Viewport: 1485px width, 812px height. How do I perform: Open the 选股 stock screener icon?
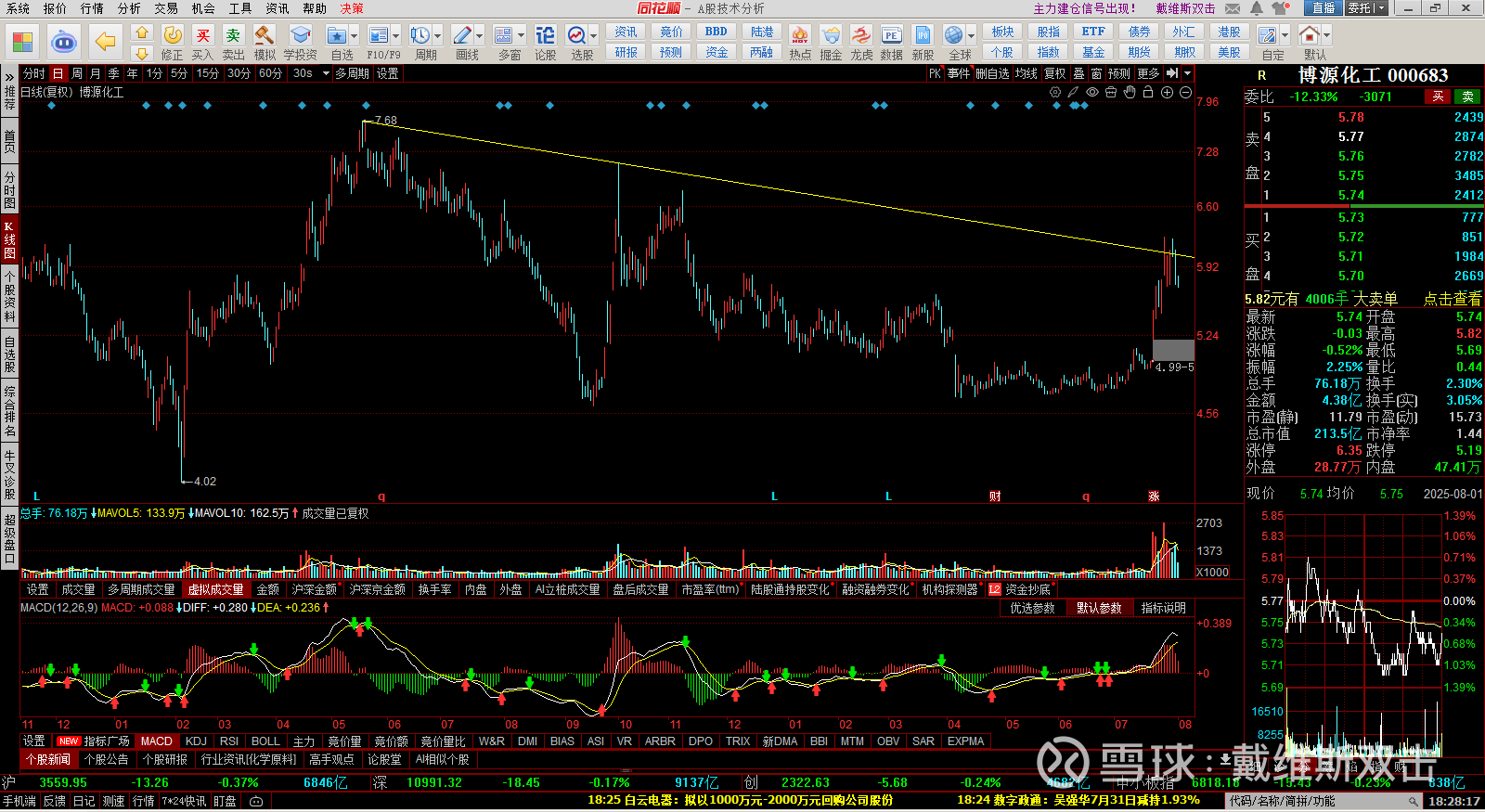(576, 35)
